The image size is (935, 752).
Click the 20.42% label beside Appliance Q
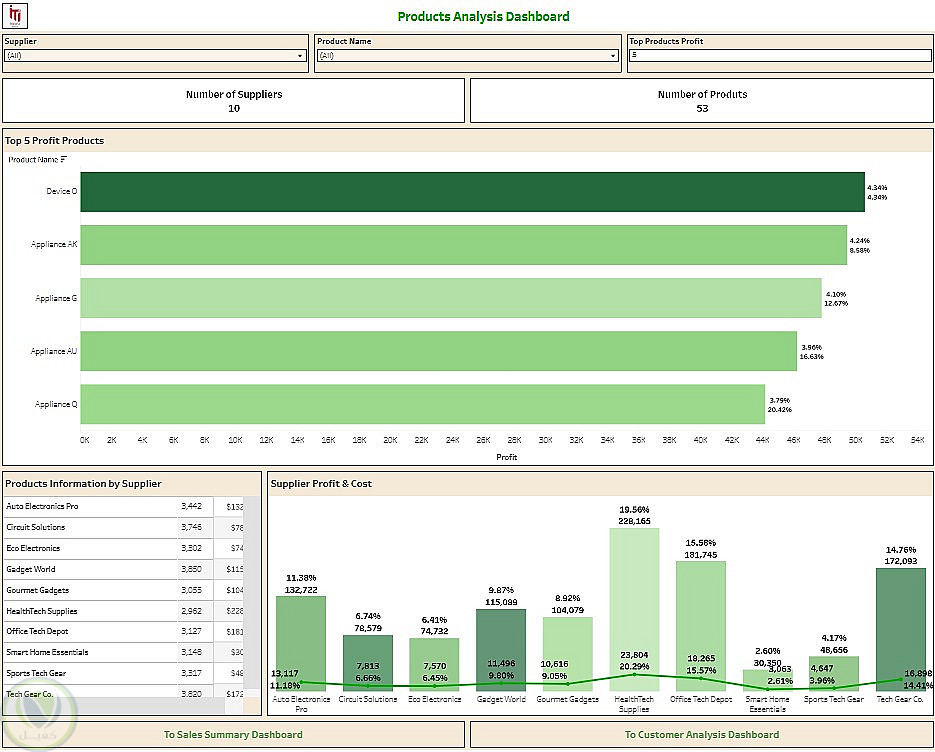pyautogui.click(x=779, y=410)
